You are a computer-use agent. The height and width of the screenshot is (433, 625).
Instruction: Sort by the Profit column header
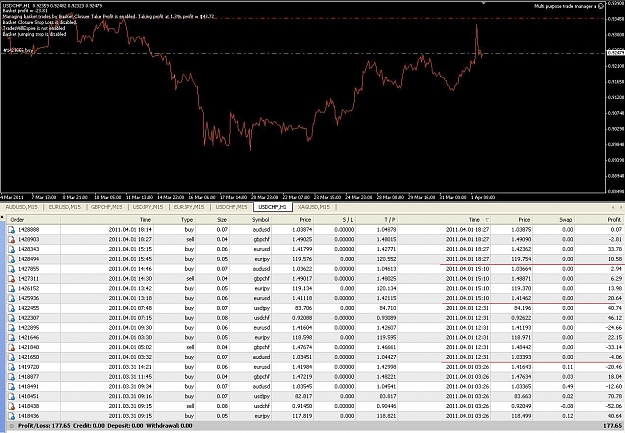pyautogui.click(x=599, y=220)
